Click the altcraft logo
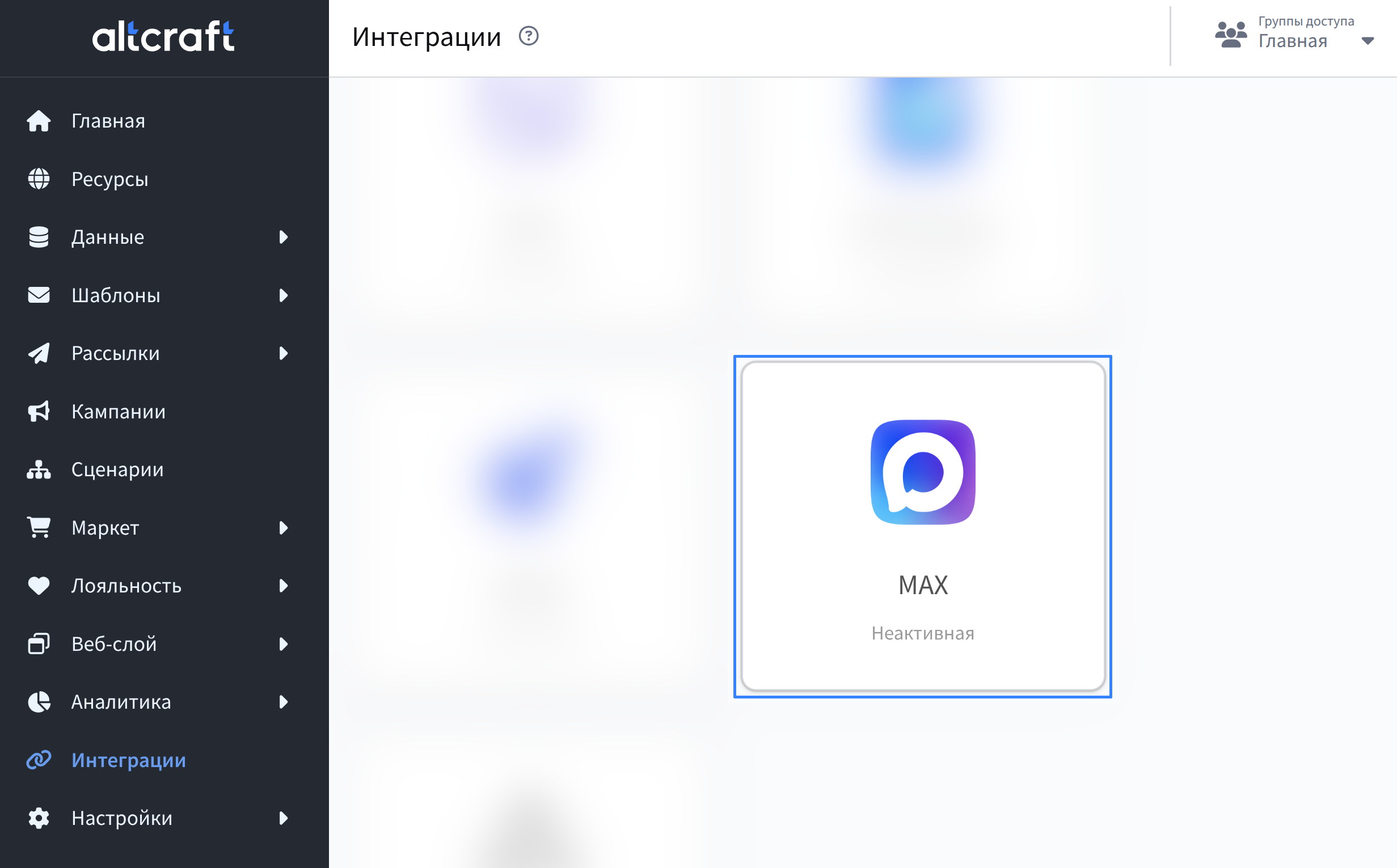Image resolution: width=1397 pixels, height=868 pixels. [164, 36]
